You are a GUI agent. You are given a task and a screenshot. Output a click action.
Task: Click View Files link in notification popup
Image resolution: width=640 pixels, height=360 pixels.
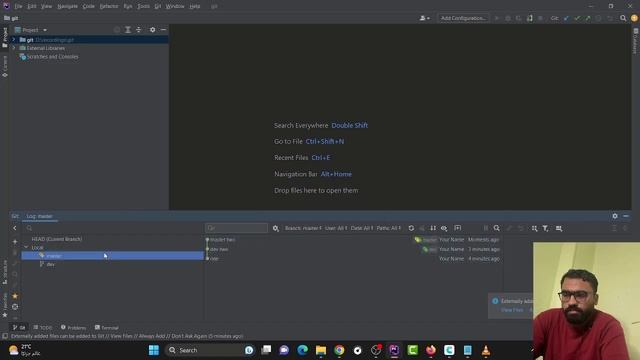[x=512, y=310]
